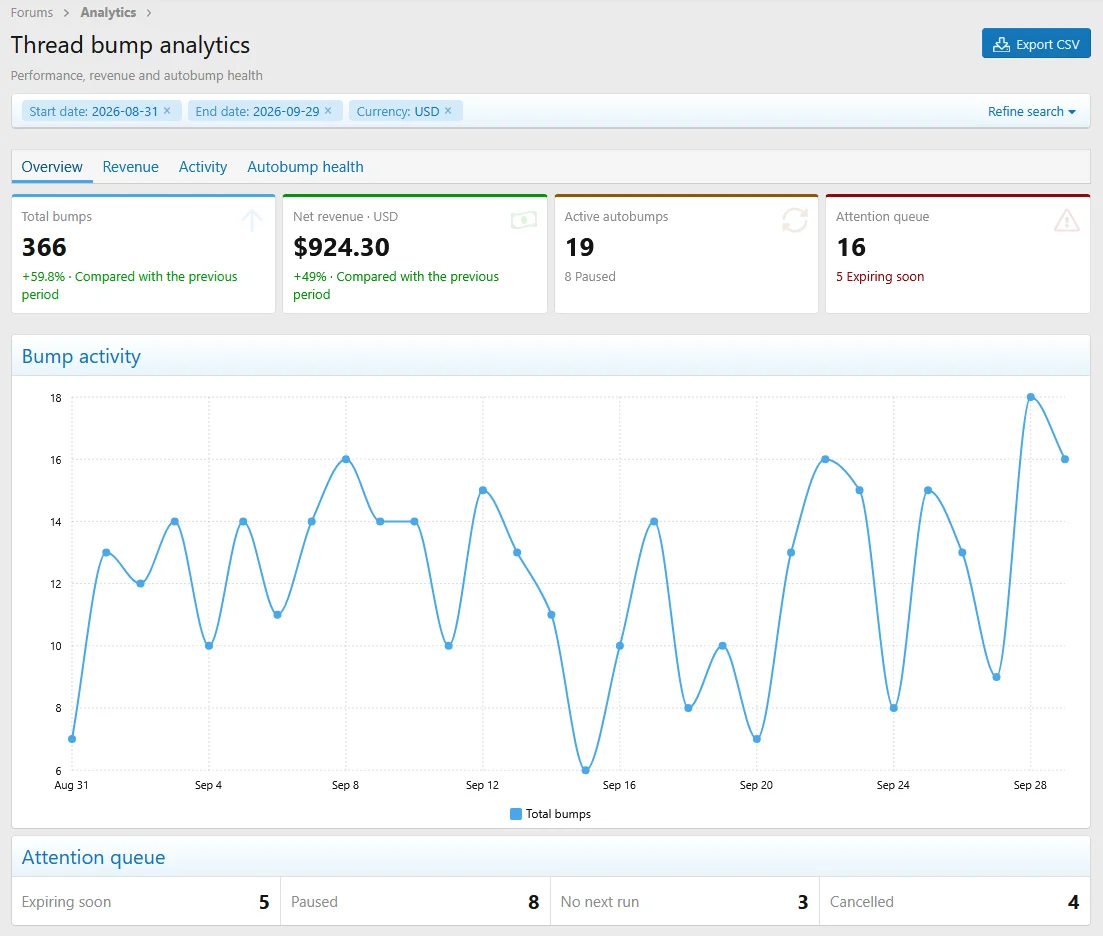This screenshot has height=936, width=1103.
Task: Click the Sep 12 data point at 15
Action: pyautogui.click(x=483, y=490)
